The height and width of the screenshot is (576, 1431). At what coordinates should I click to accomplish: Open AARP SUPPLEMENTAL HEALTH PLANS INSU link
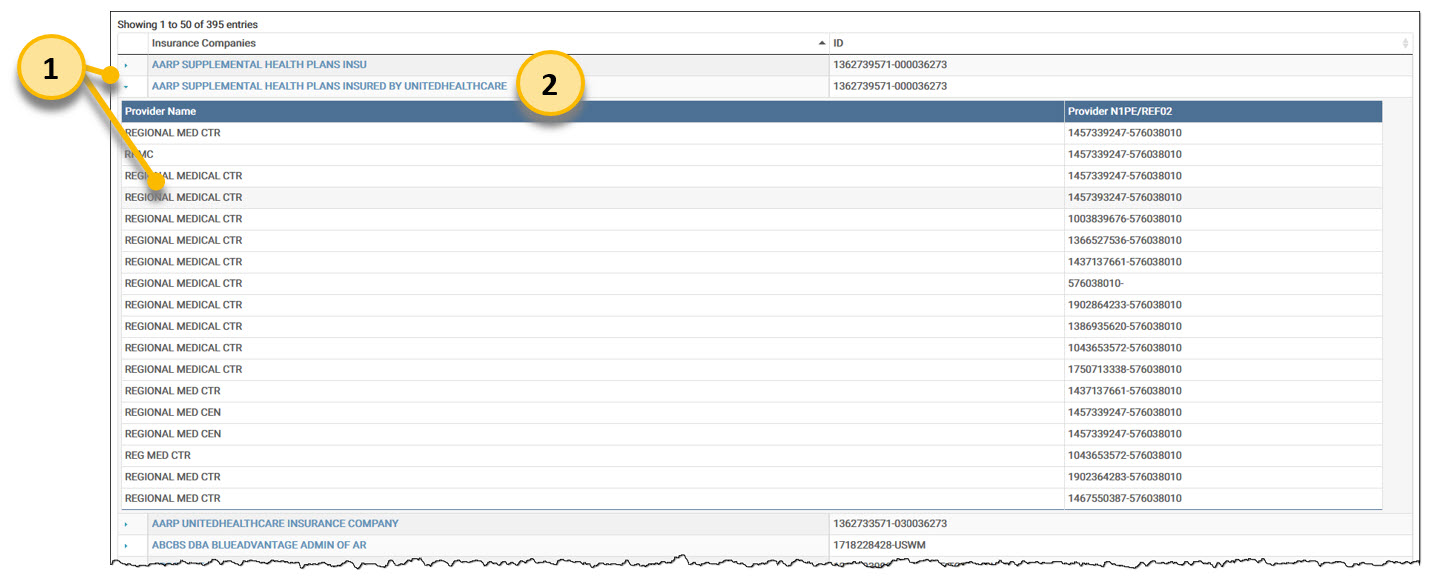259,65
